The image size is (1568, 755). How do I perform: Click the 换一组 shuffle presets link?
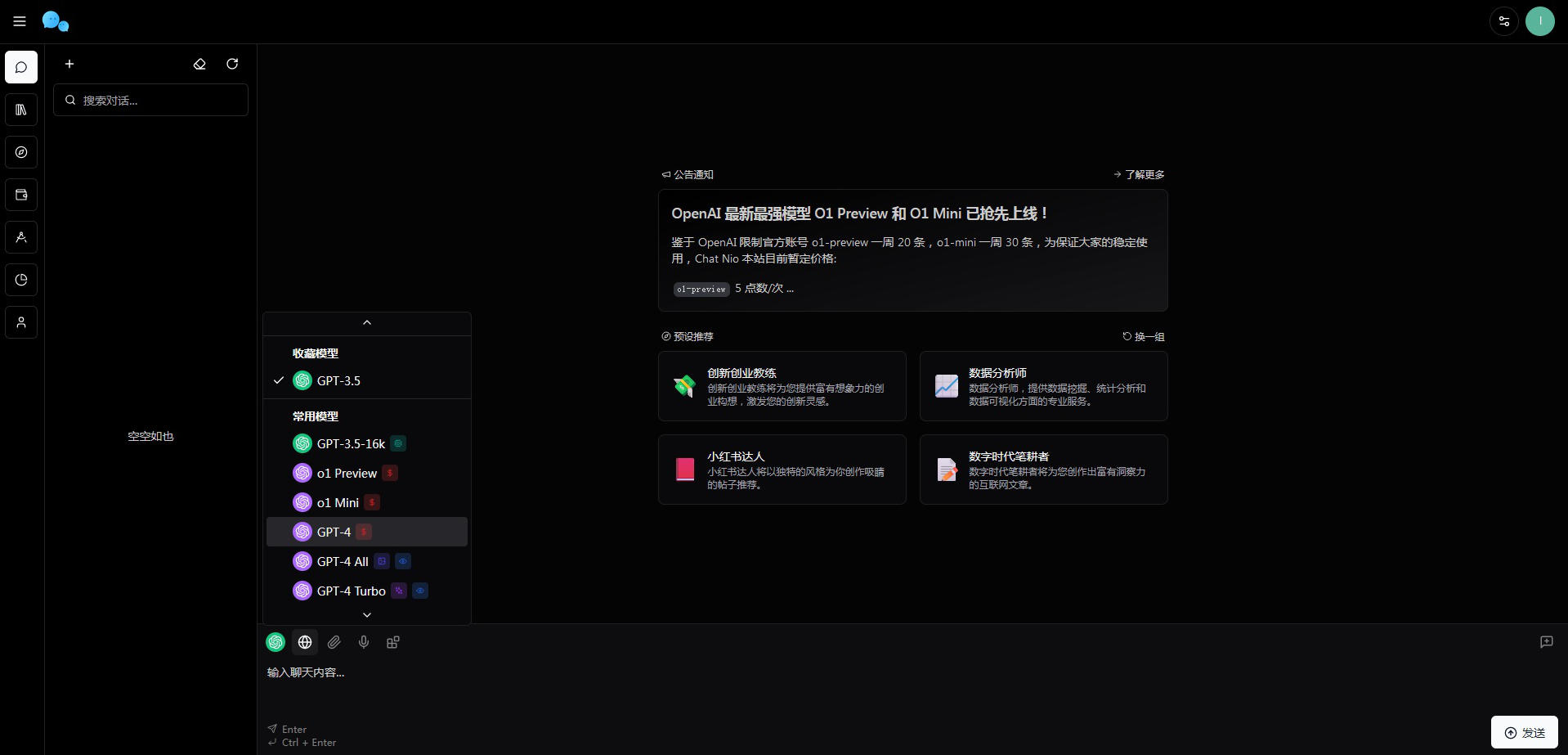[1144, 336]
